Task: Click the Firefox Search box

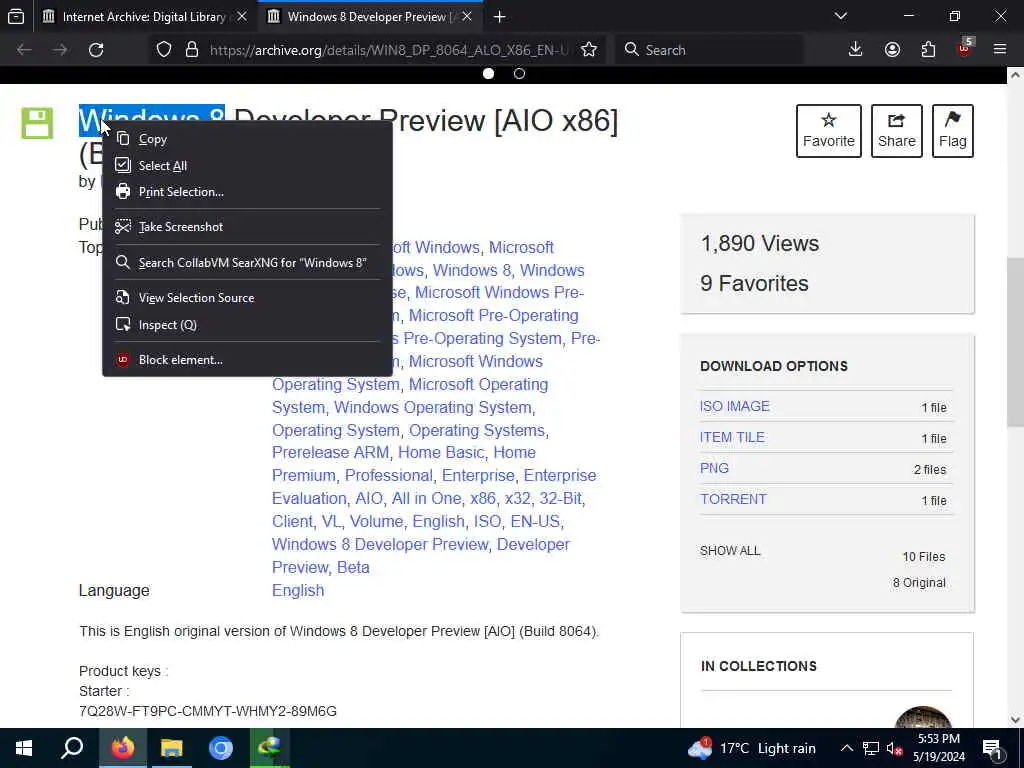Action: (x=709, y=50)
